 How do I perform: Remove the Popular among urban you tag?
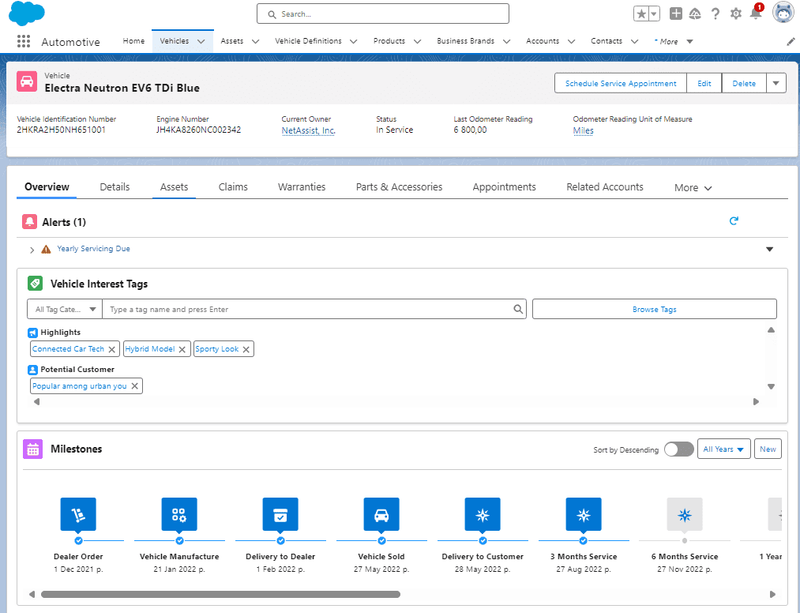[135, 386]
